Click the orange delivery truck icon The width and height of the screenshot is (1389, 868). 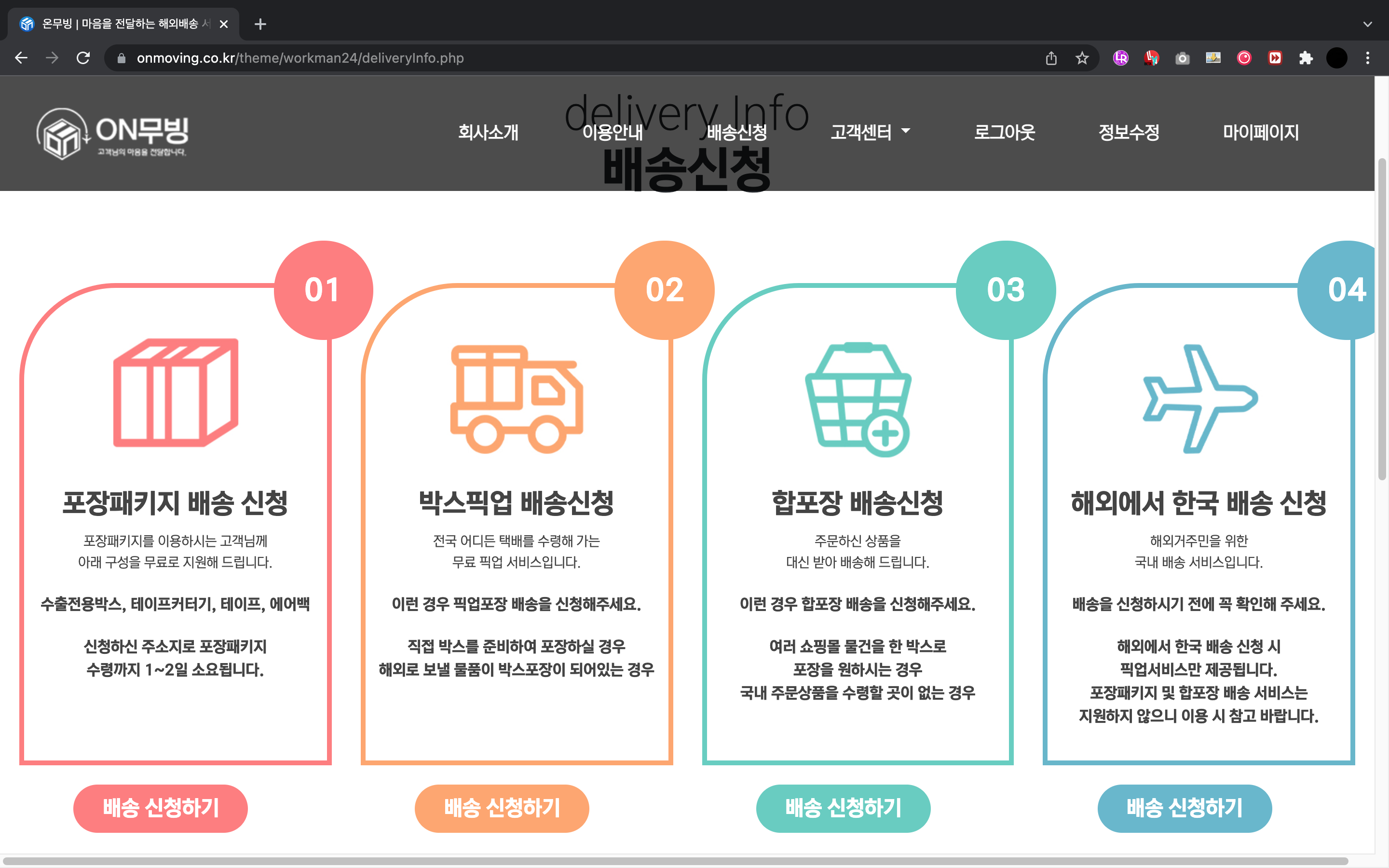(x=517, y=398)
